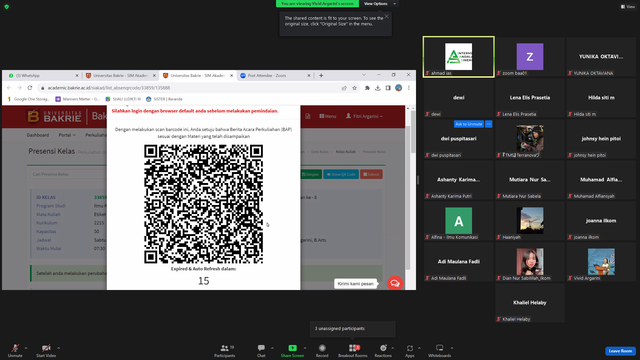Screen dimensions: 640x360
Task: Click the browser share page icon
Action: click(344, 88)
